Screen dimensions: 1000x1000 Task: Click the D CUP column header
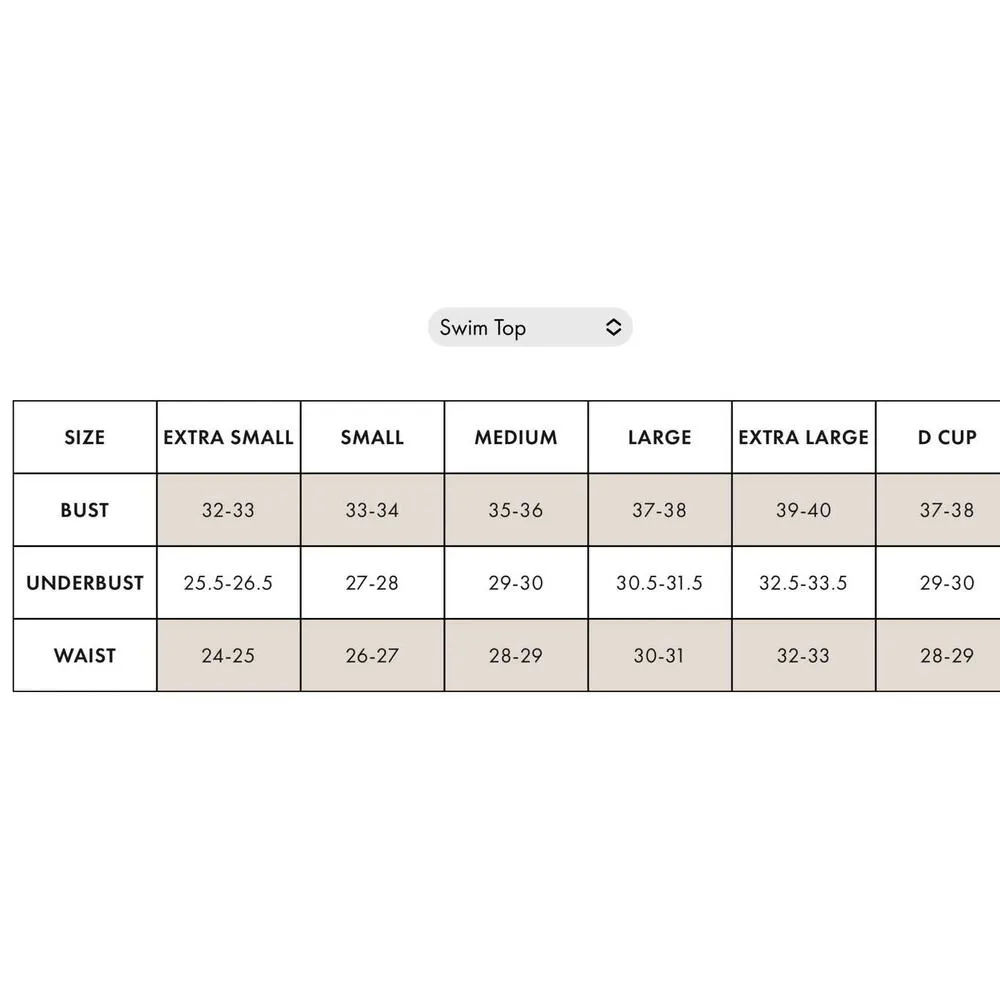946,437
